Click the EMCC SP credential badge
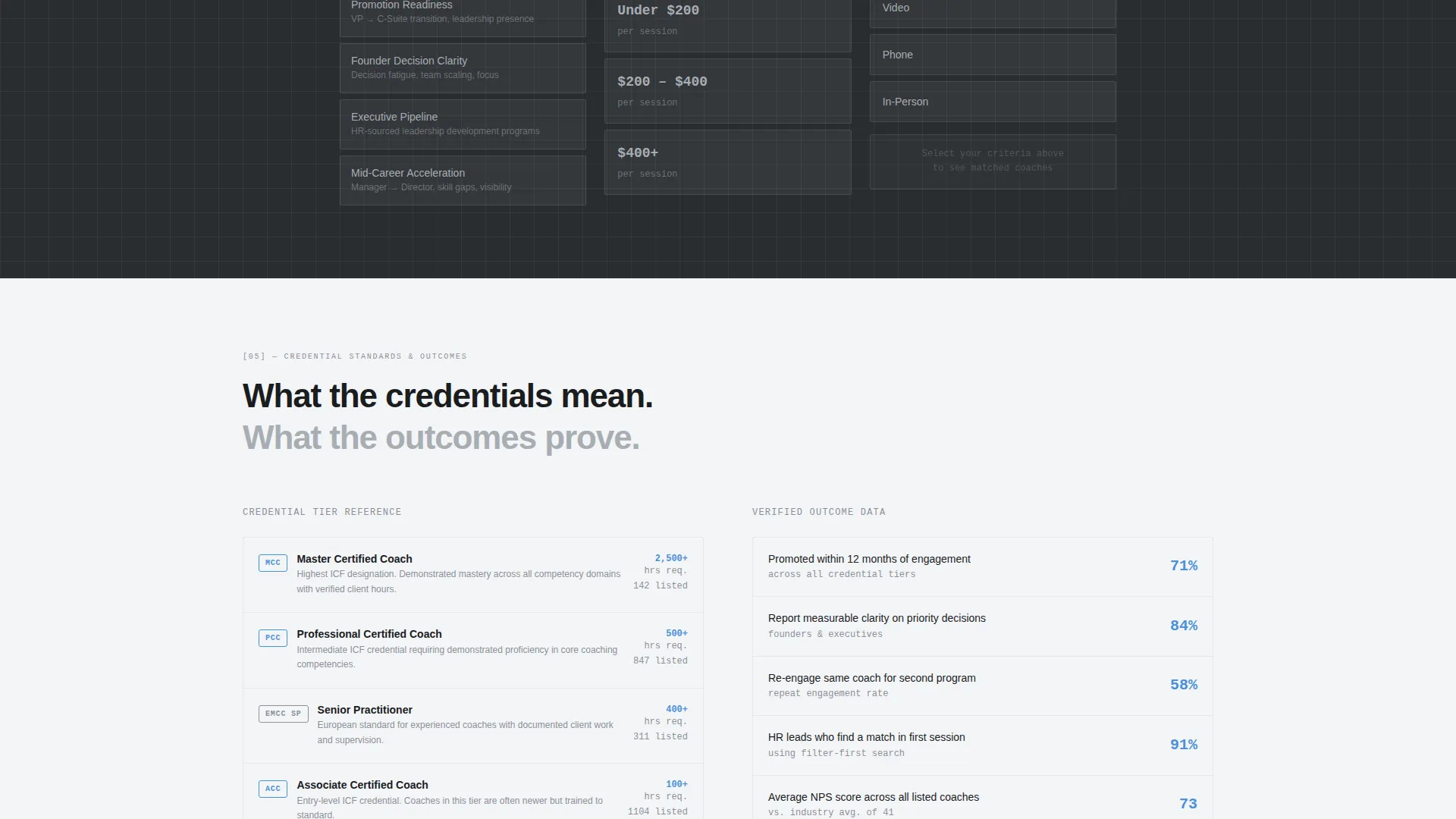The width and height of the screenshot is (1456, 819). click(283, 714)
